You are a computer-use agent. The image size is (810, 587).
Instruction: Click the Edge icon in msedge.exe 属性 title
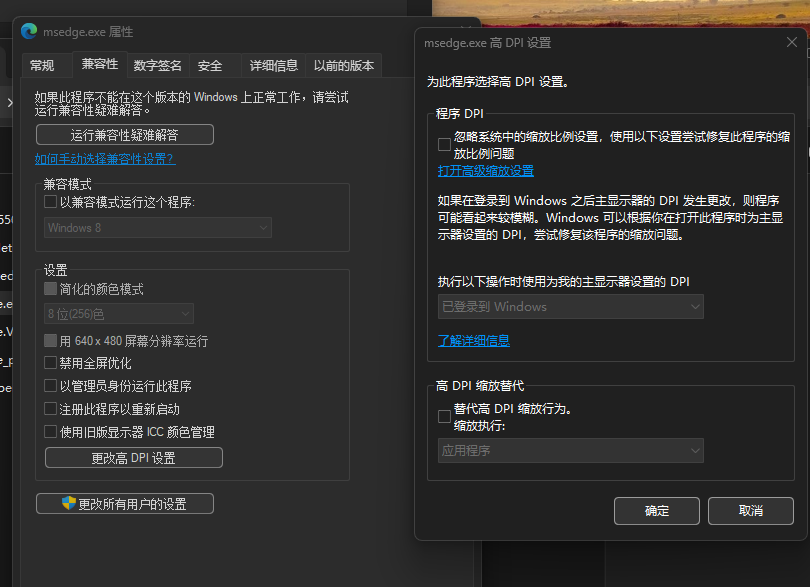(x=29, y=32)
